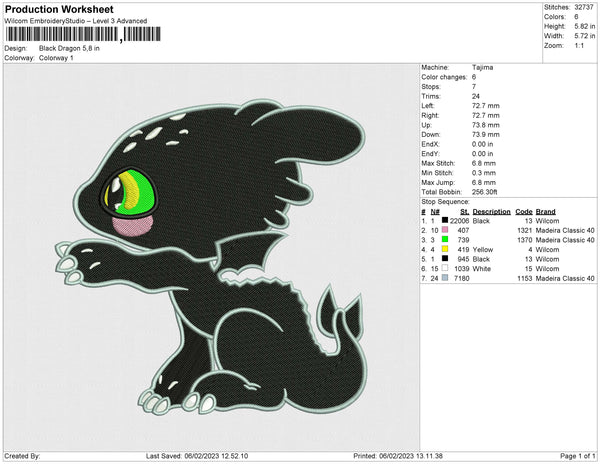Click the Created By label
The image size is (600, 464).
22,456
